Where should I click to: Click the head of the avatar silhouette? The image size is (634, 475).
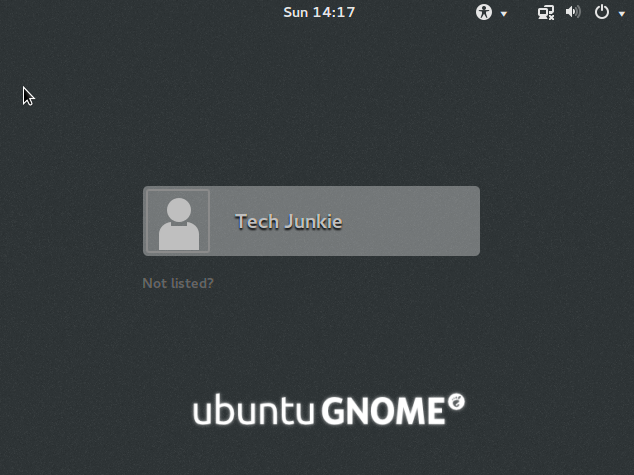(179, 210)
